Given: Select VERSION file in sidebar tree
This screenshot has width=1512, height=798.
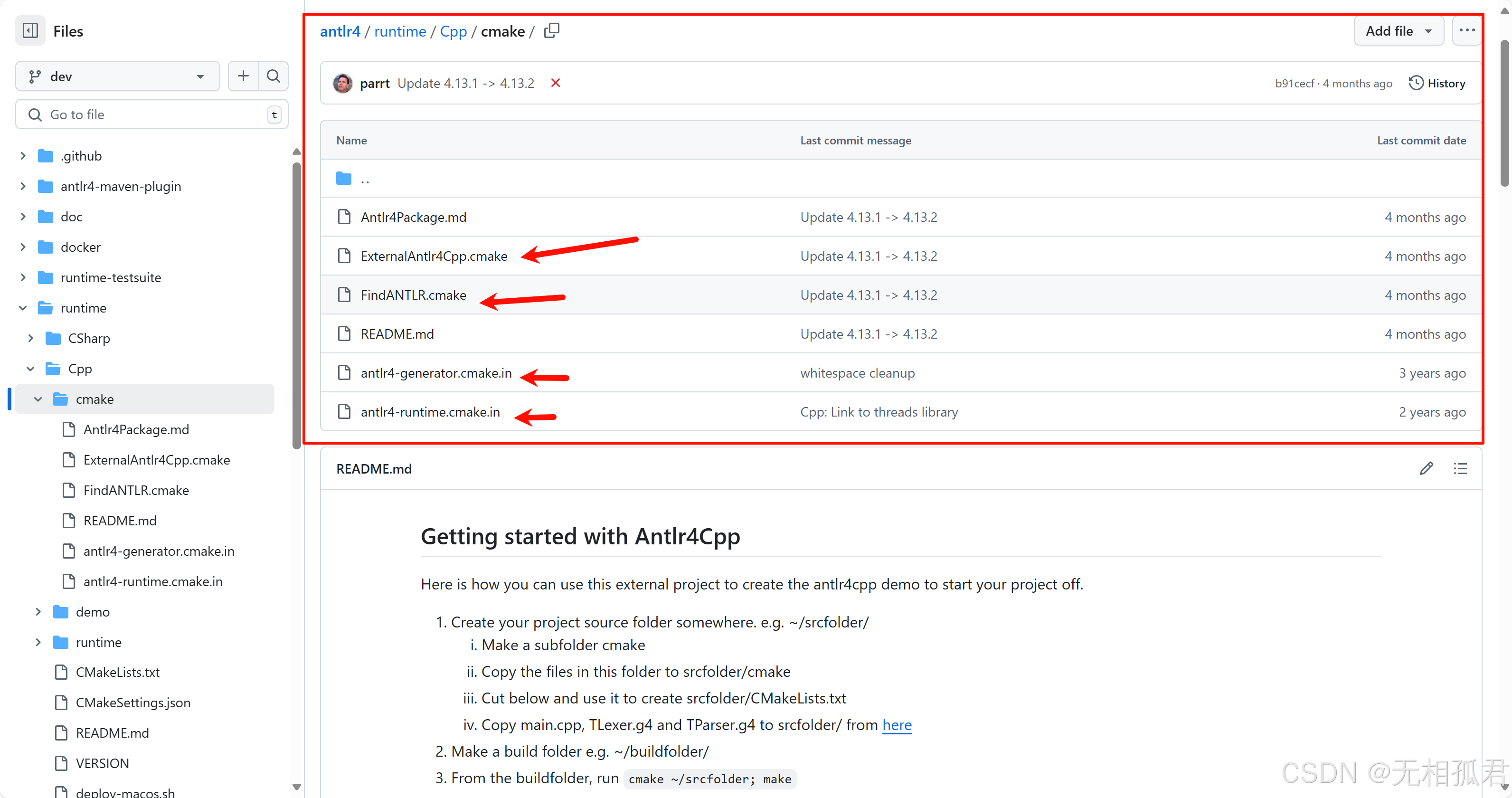Looking at the screenshot, I should pyautogui.click(x=103, y=763).
